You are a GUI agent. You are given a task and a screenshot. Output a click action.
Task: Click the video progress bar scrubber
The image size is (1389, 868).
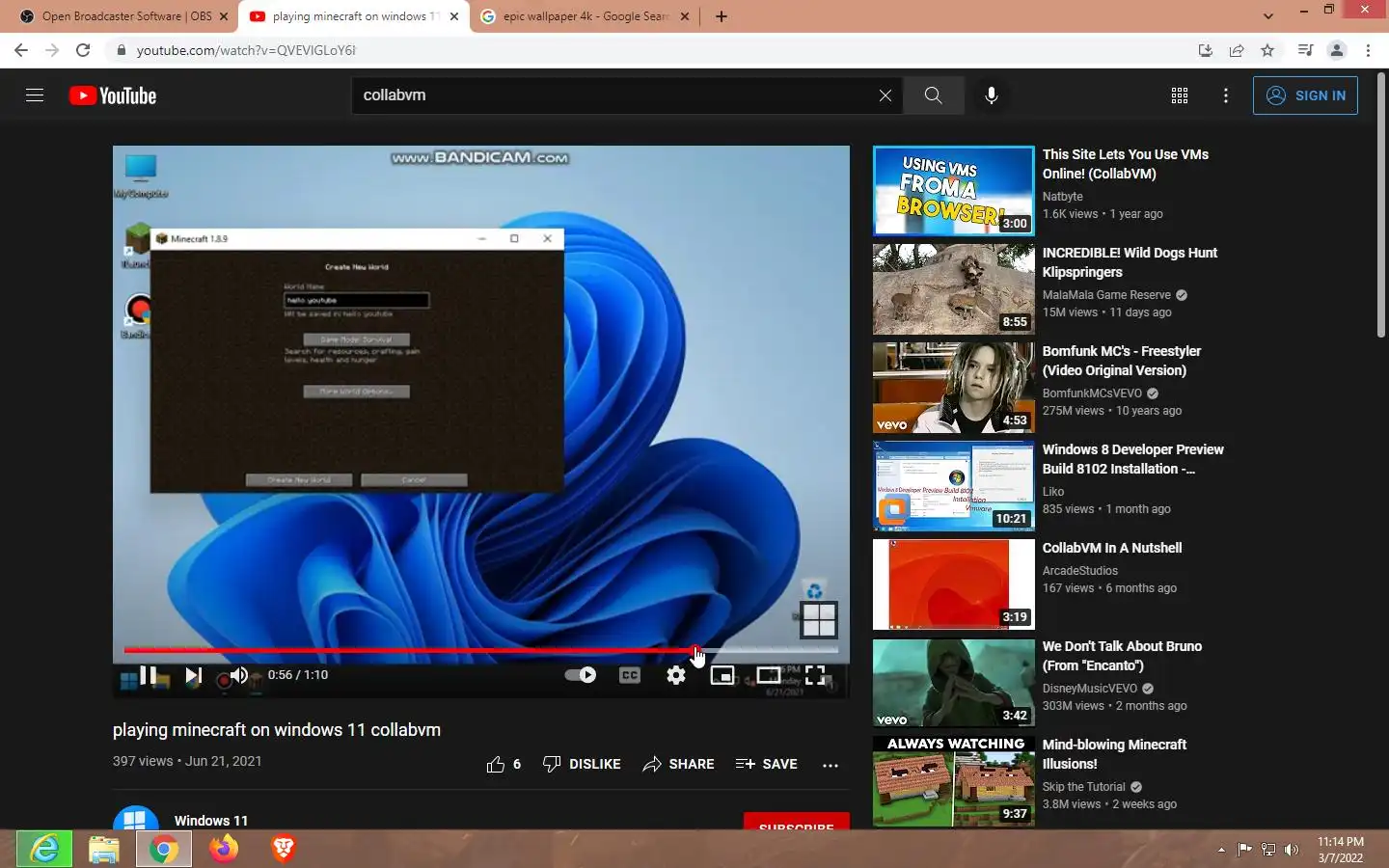696,651
